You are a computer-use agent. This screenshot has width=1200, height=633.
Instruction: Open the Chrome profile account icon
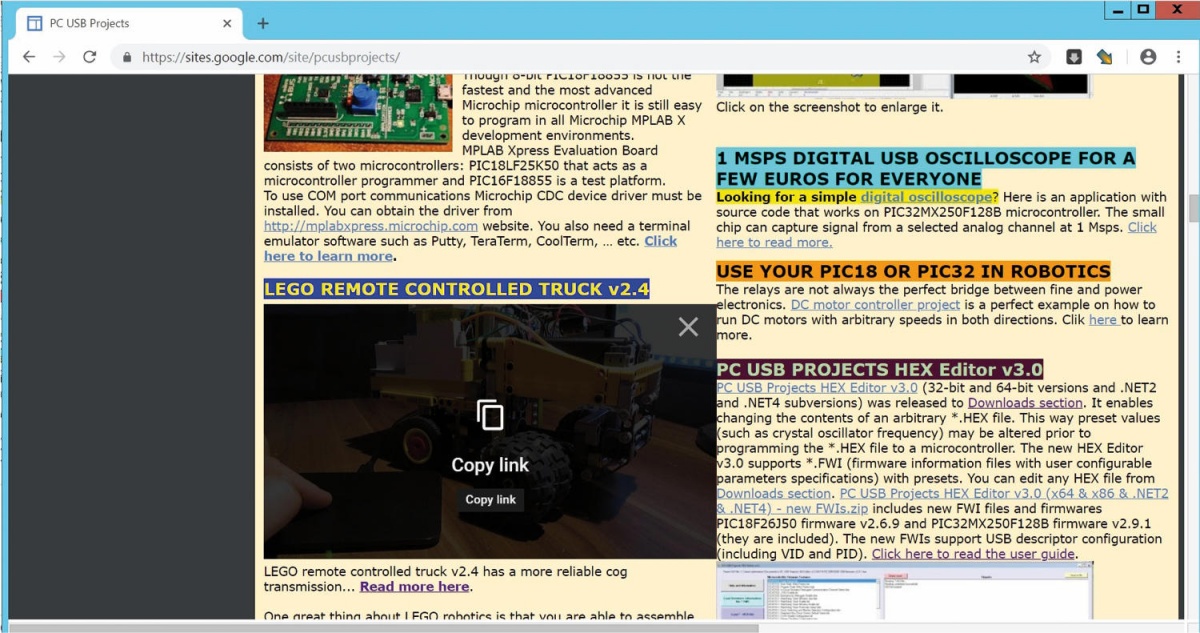[x=1148, y=57]
